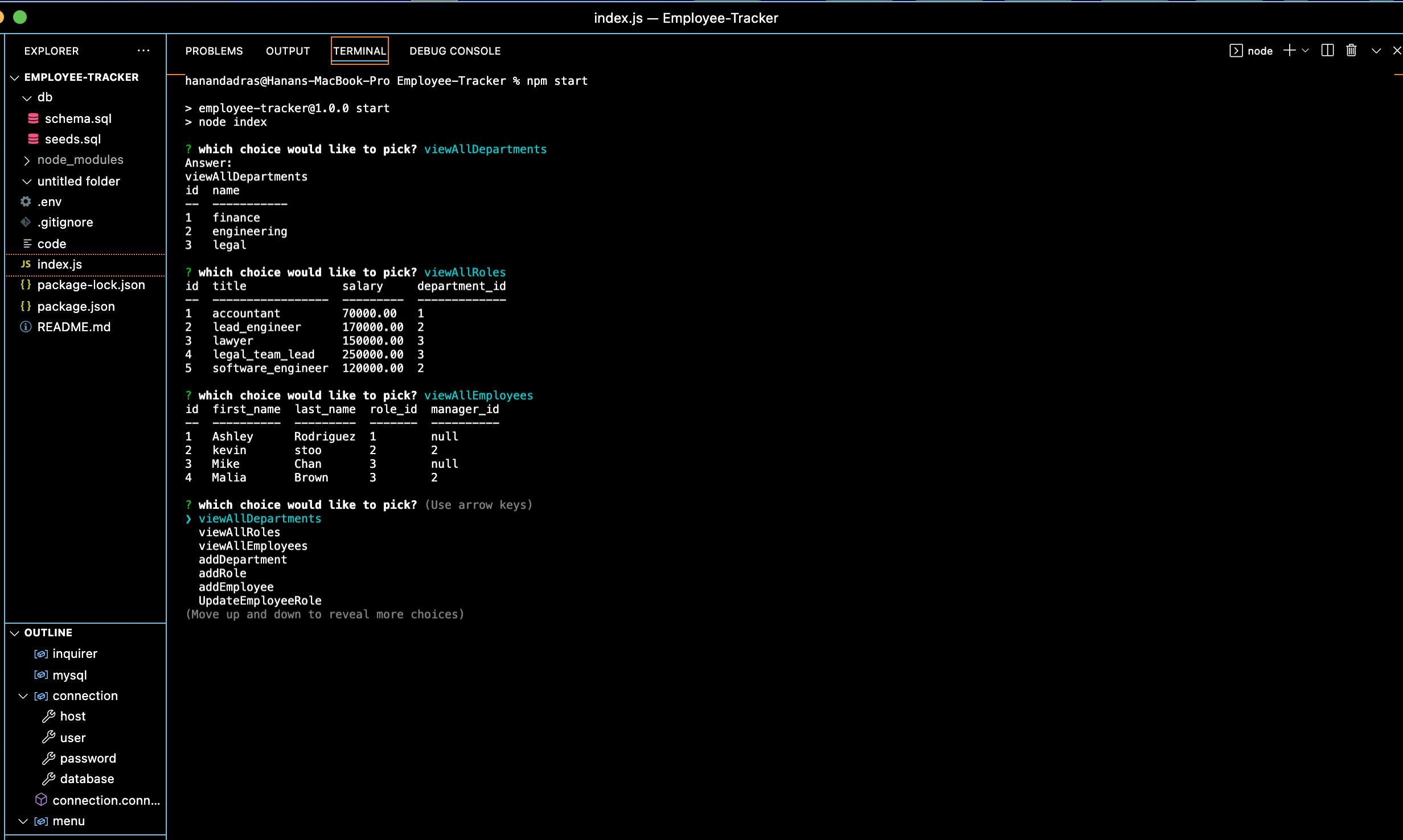
Task: Click the green window zoom button
Action: click(x=20, y=18)
